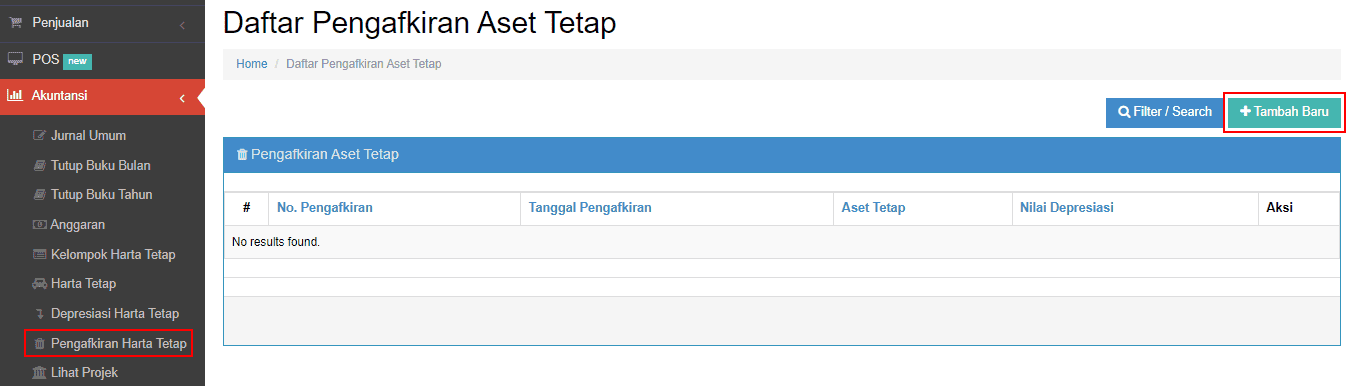Click the Tambah Baru button
Image resolution: width=1352 pixels, height=386 pixels.
pos(1285,112)
